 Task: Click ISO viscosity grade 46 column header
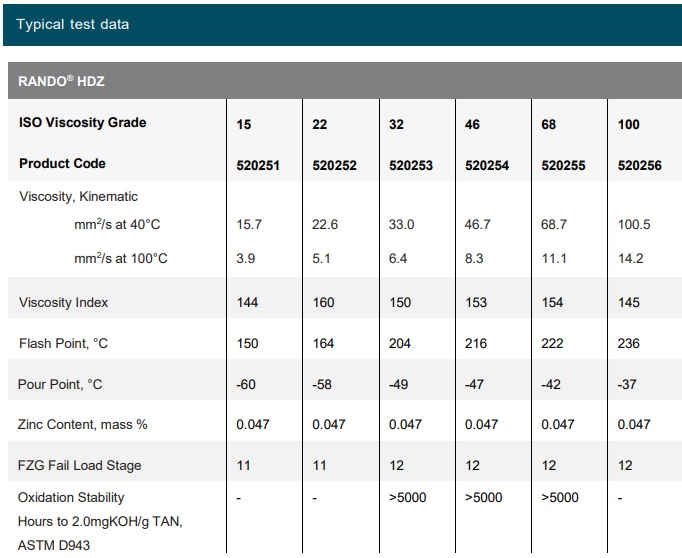click(x=473, y=125)
